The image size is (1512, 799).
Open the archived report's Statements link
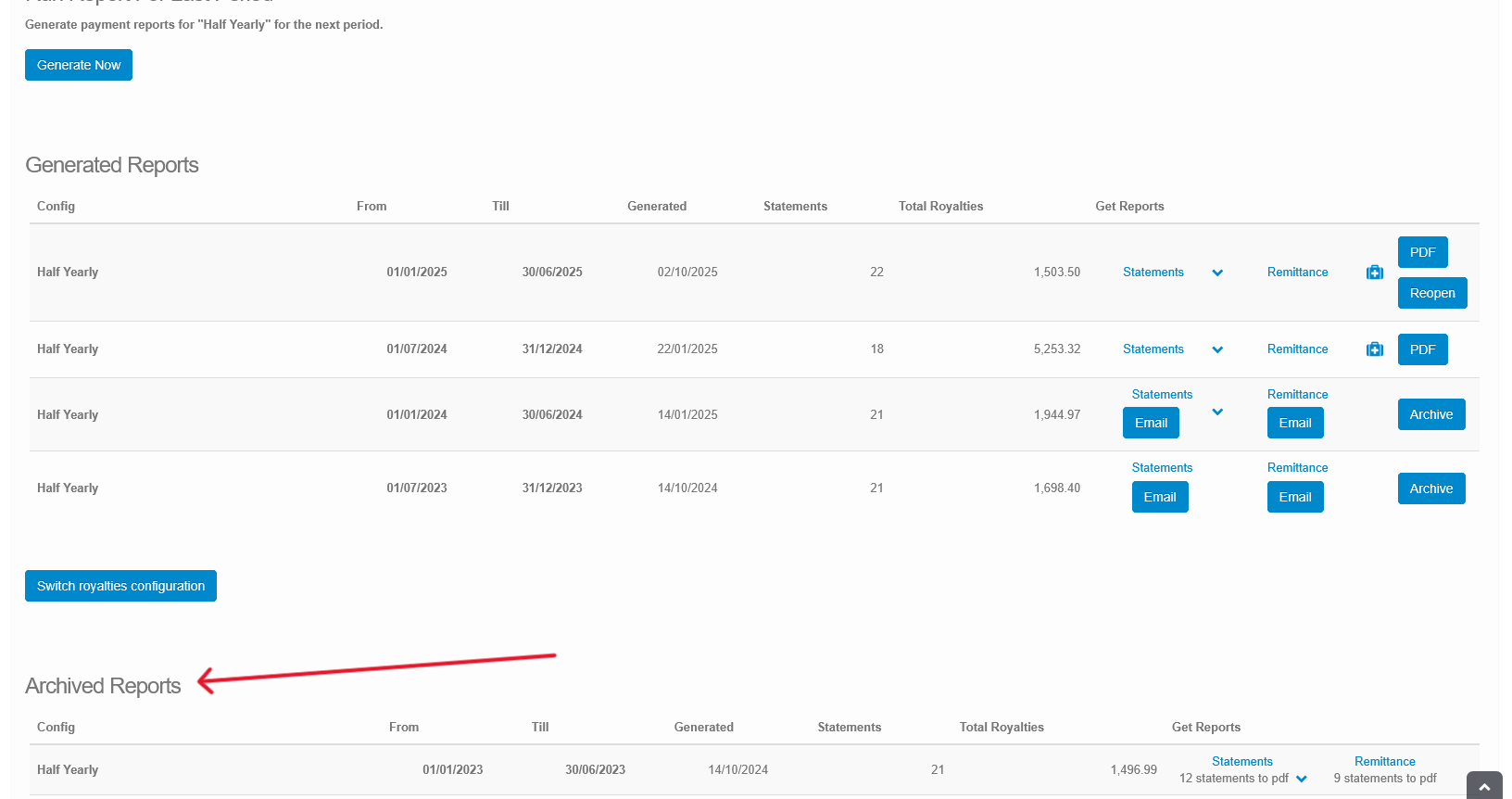(x=1241, y=761)
